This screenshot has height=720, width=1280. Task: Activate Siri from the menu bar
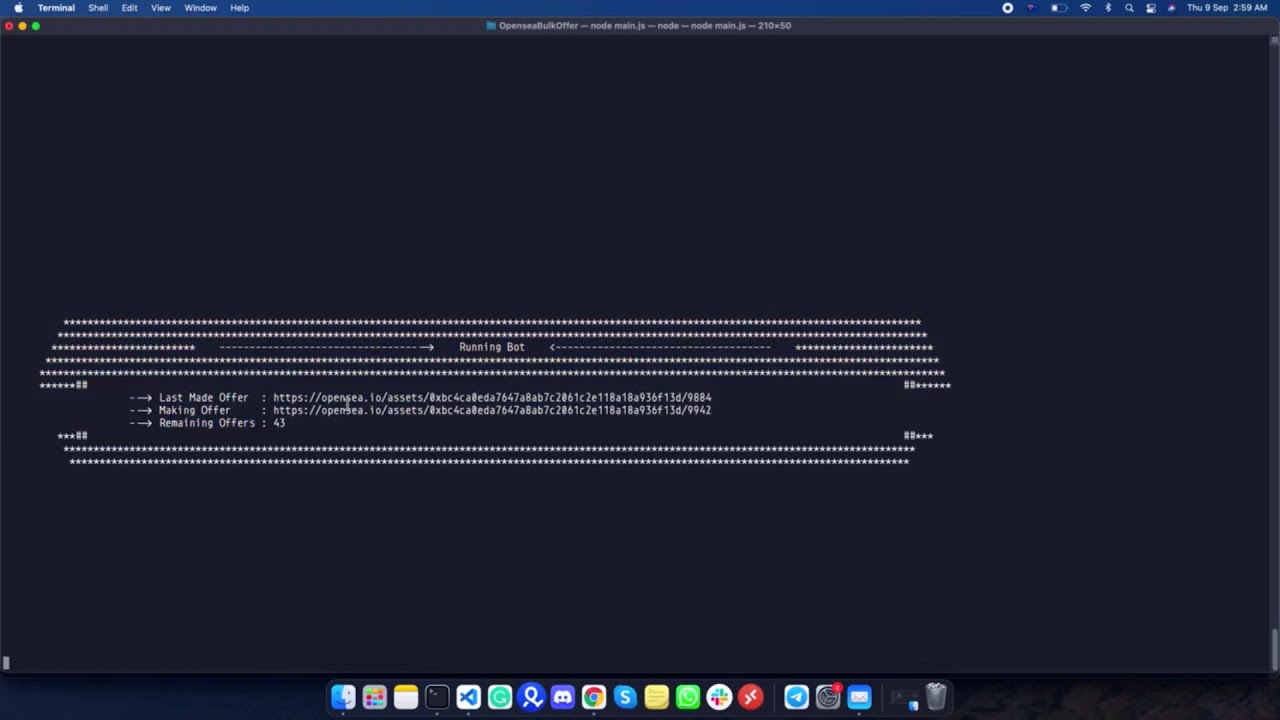[1171, 8]
